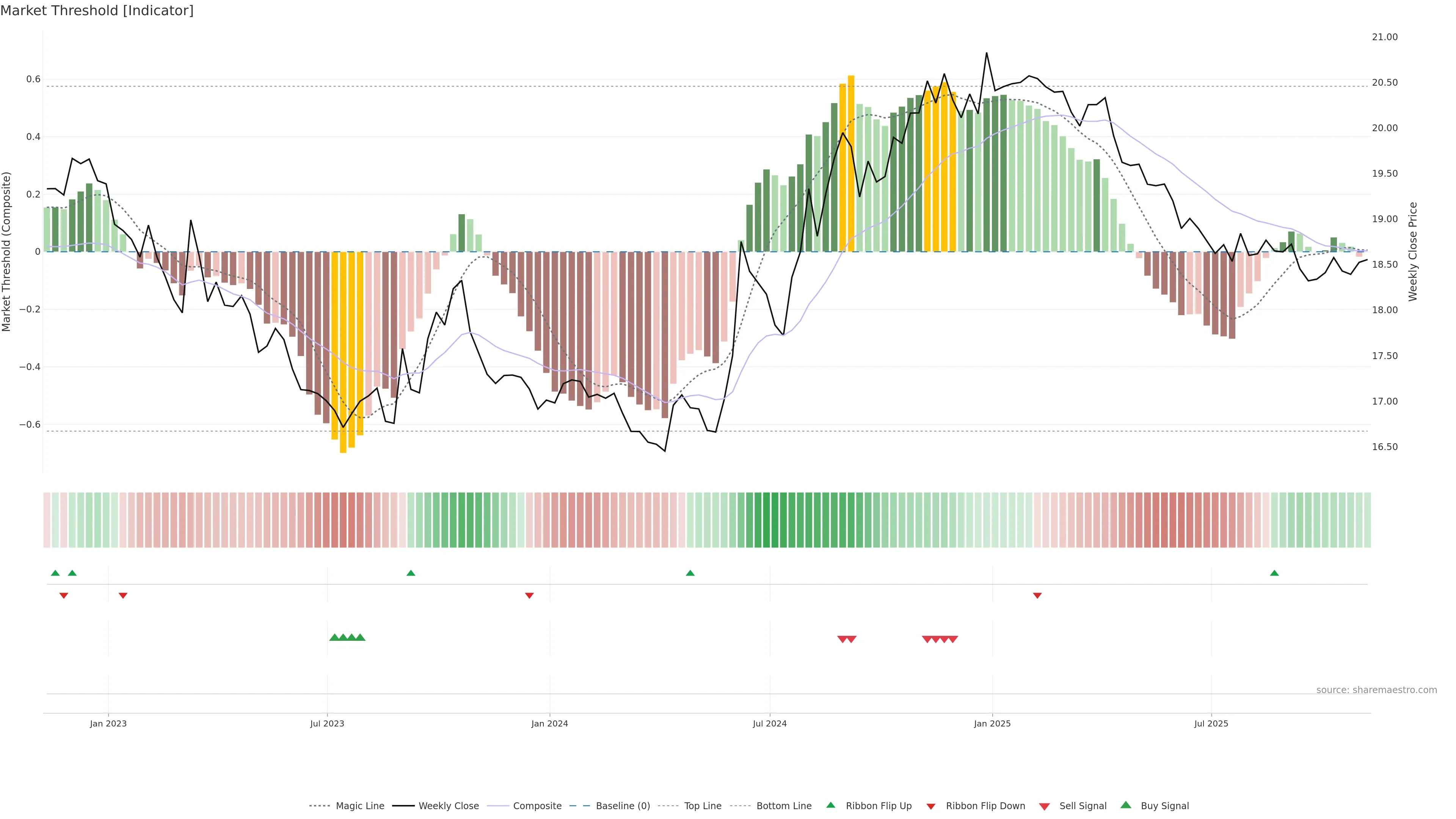Click the rightmost red Sell Signal triangle
The height and width of the screenshot is (819, 1456).
(x=953, y=639)
